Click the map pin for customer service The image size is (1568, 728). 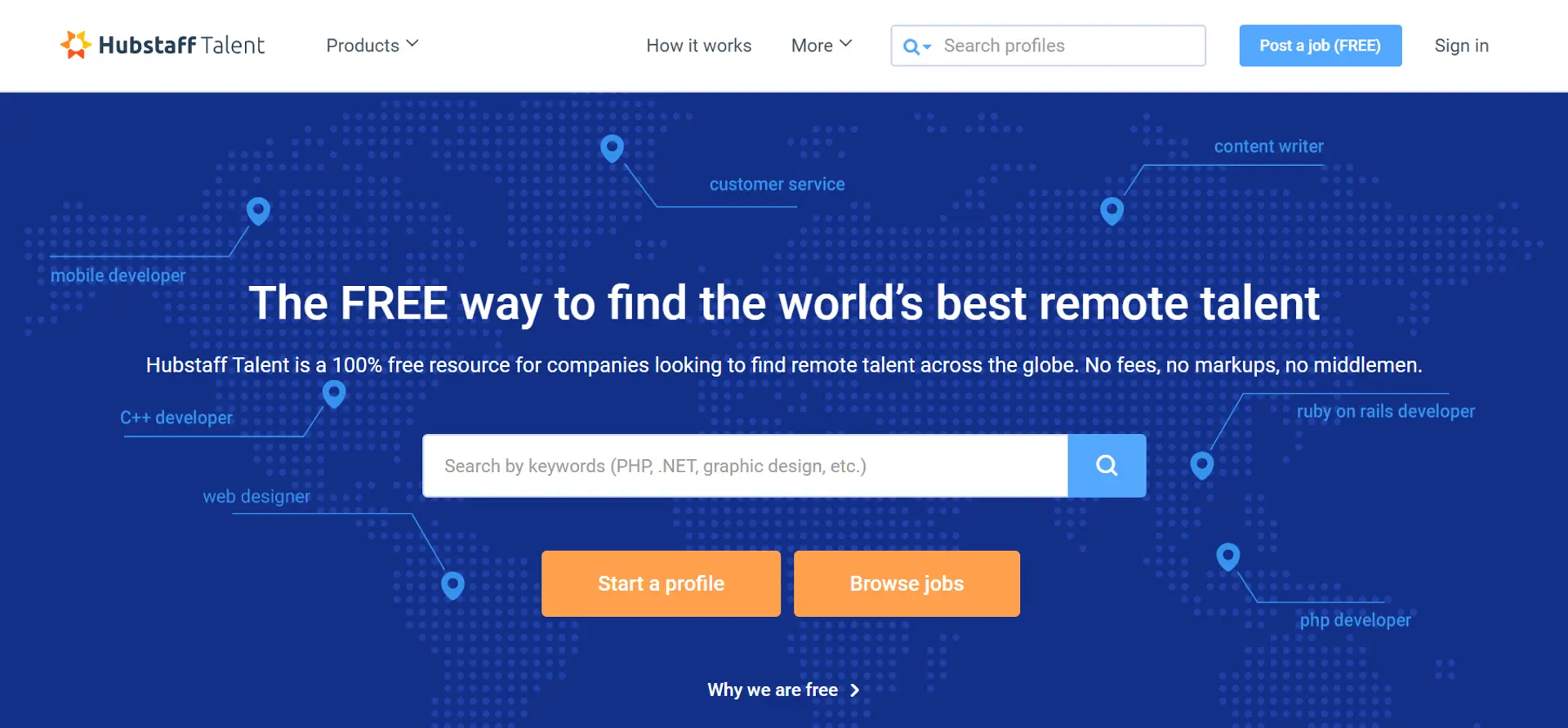(x=612, y=148)
